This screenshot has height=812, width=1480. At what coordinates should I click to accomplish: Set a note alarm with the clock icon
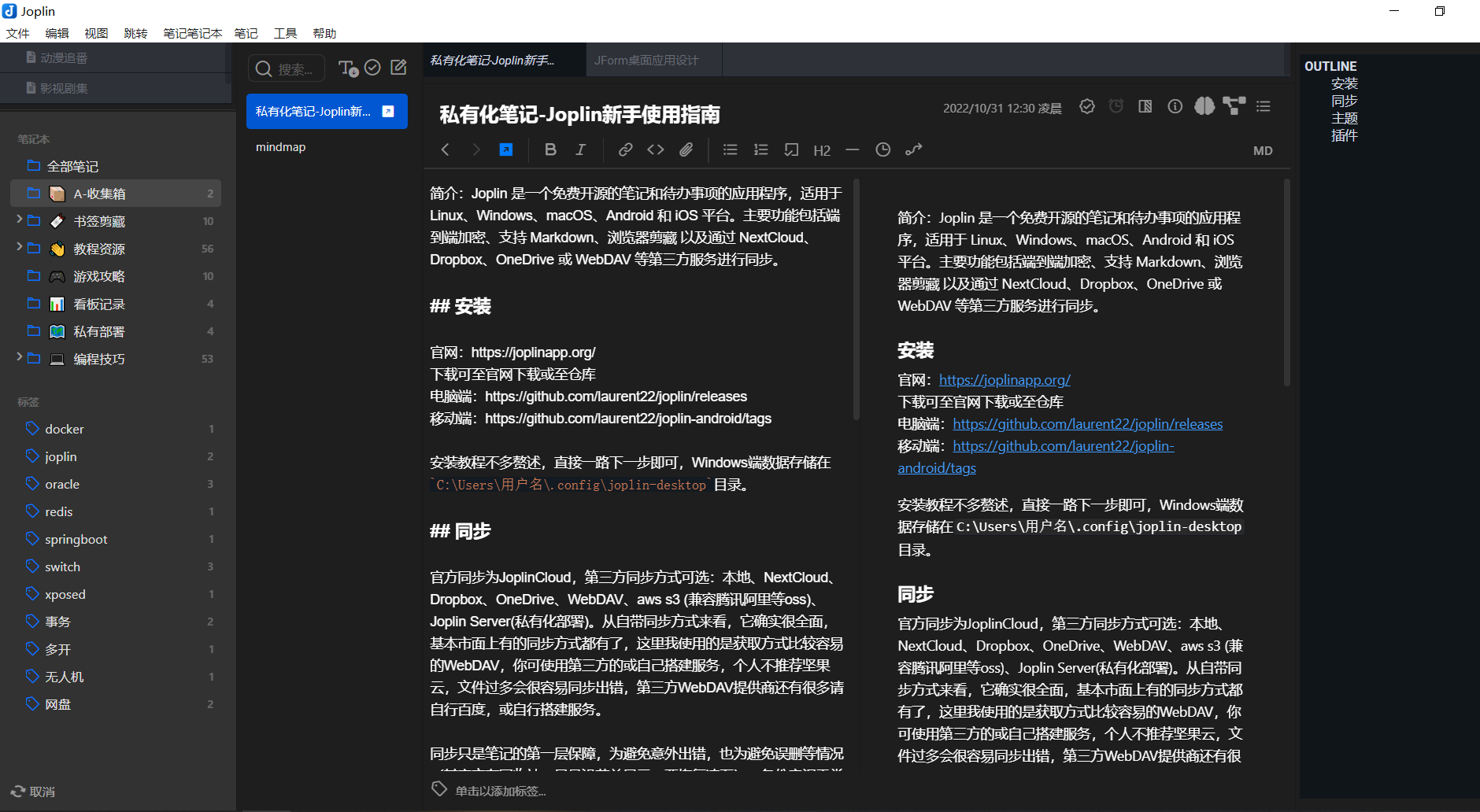1116,106
